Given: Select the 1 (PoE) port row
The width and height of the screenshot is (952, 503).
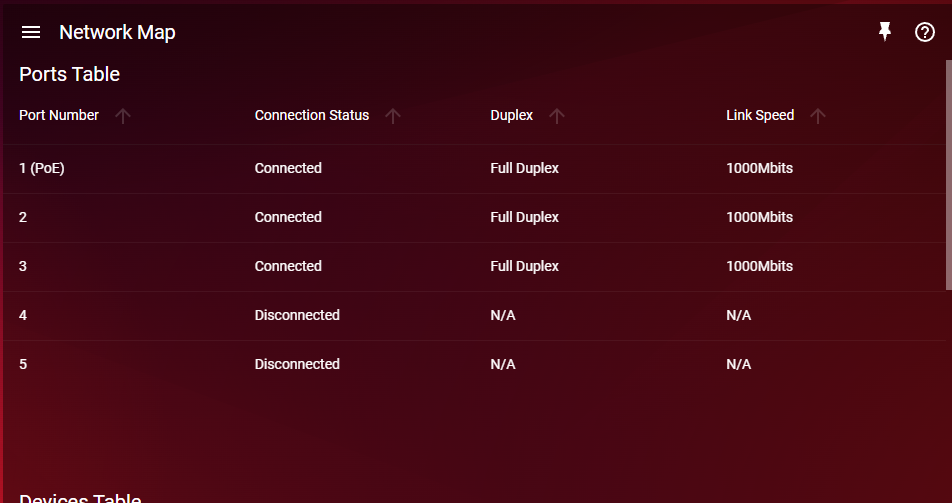Looking at the screenshot, I should [474, 168].
